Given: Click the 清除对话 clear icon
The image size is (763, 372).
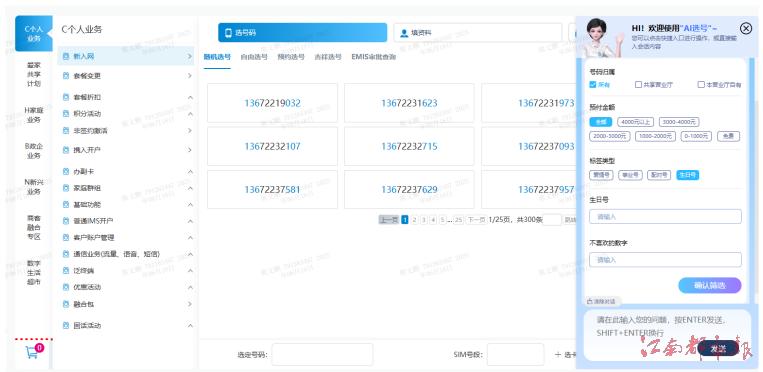Looking at the screenshot, I should click(x=590, y=301).
